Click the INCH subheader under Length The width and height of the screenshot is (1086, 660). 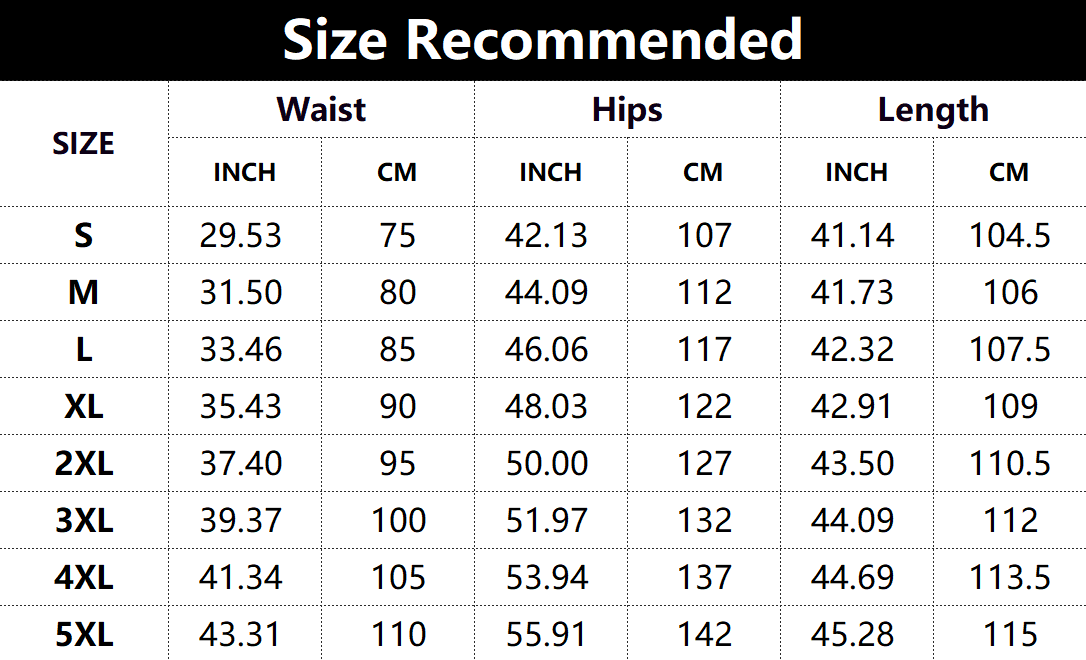[856, 173]
